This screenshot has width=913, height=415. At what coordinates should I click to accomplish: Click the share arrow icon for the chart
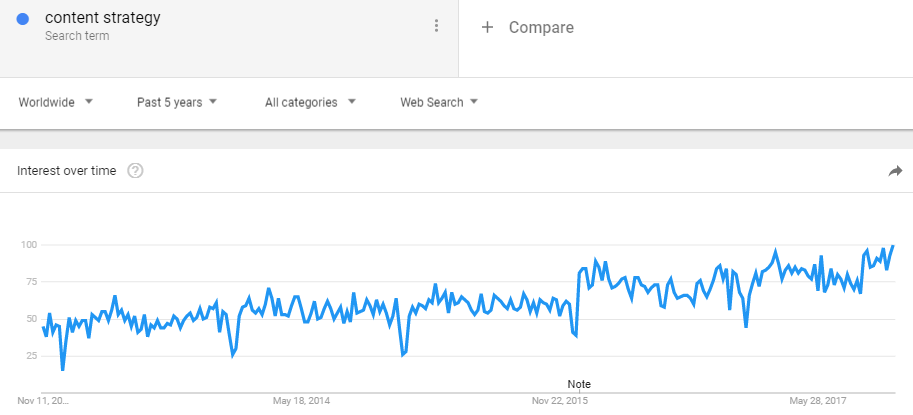[895, 171]
